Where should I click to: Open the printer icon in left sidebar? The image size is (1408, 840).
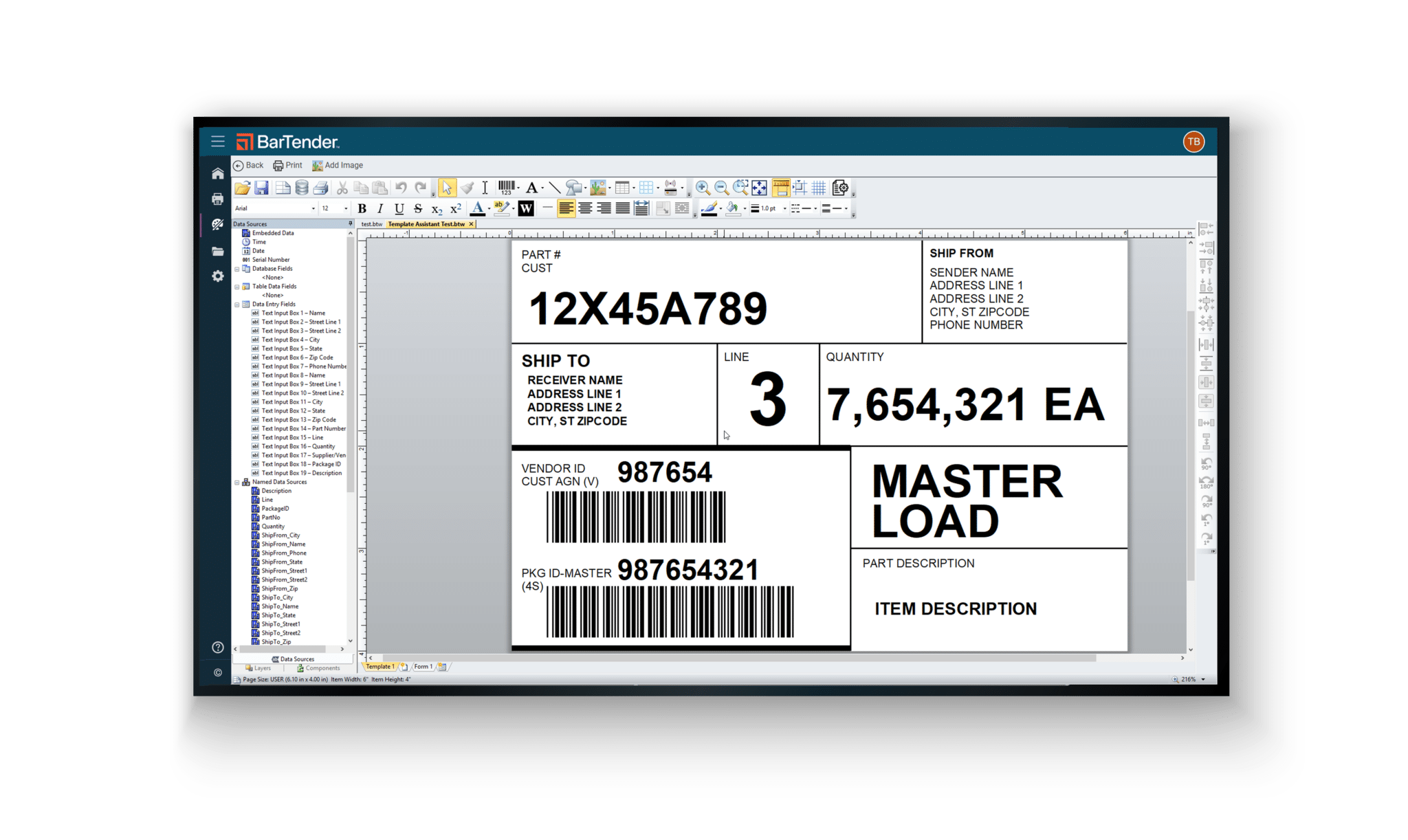218,199
